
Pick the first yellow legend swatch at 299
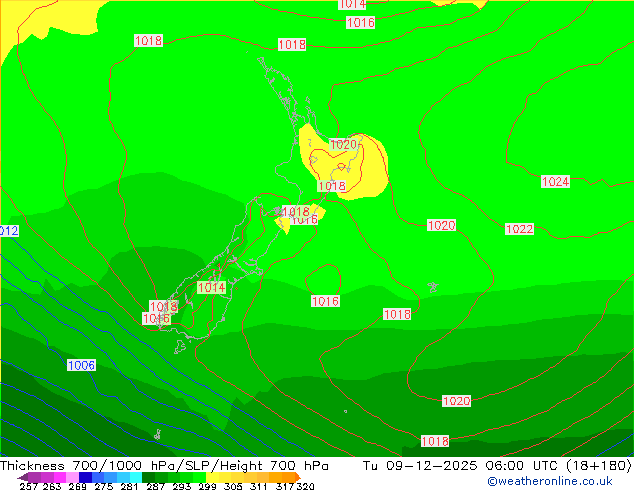coord(212,477)
